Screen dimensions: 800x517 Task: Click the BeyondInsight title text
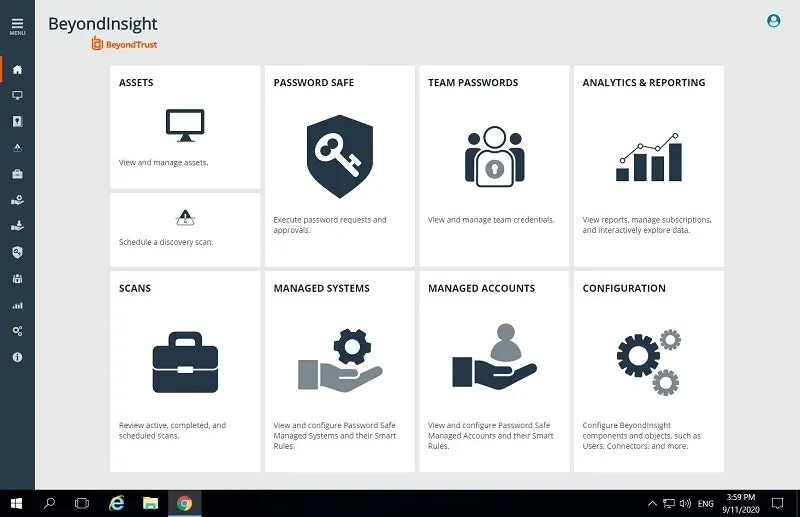tap(103, 24)
